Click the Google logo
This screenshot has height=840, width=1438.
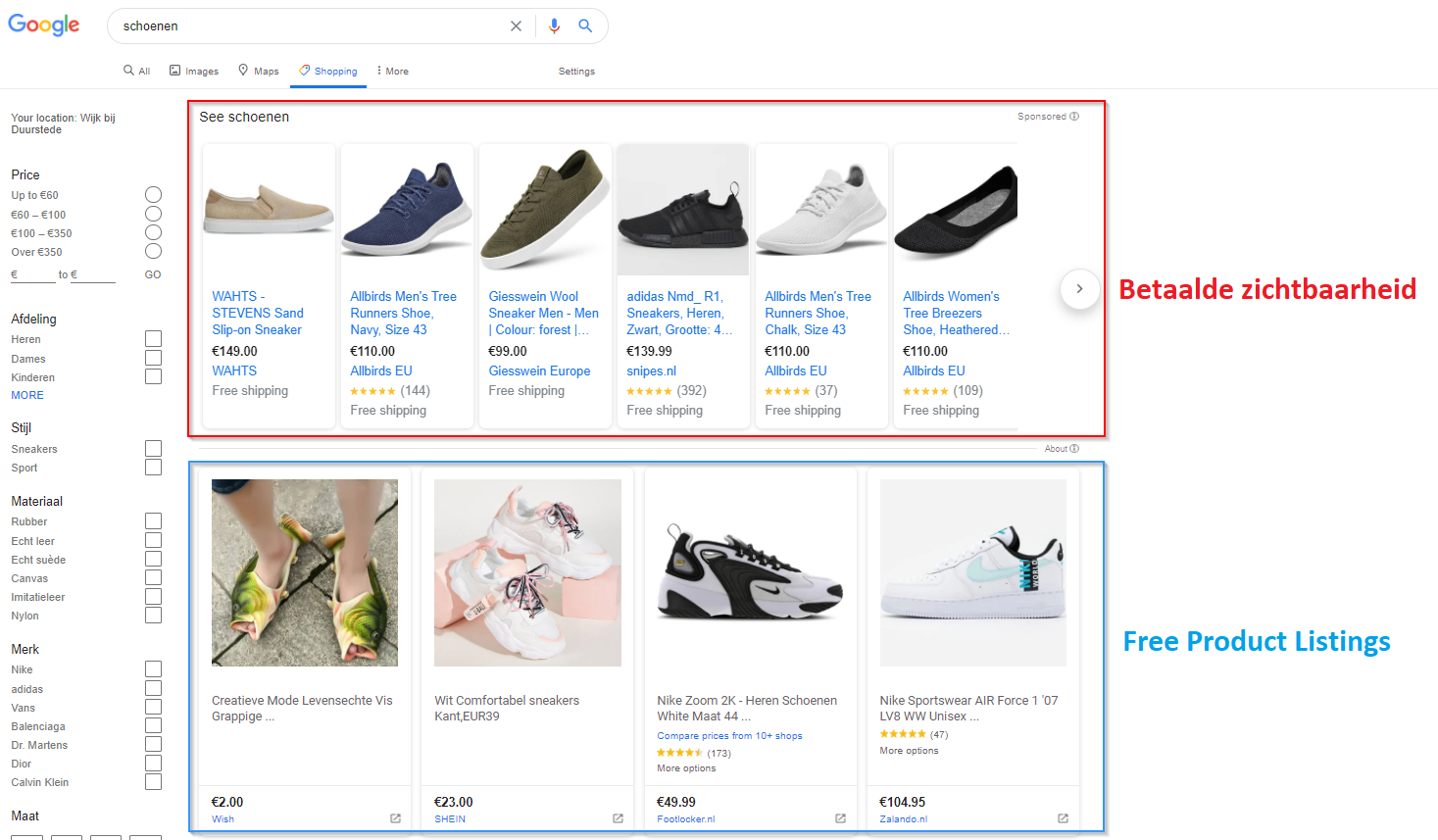tap(44, 25)
